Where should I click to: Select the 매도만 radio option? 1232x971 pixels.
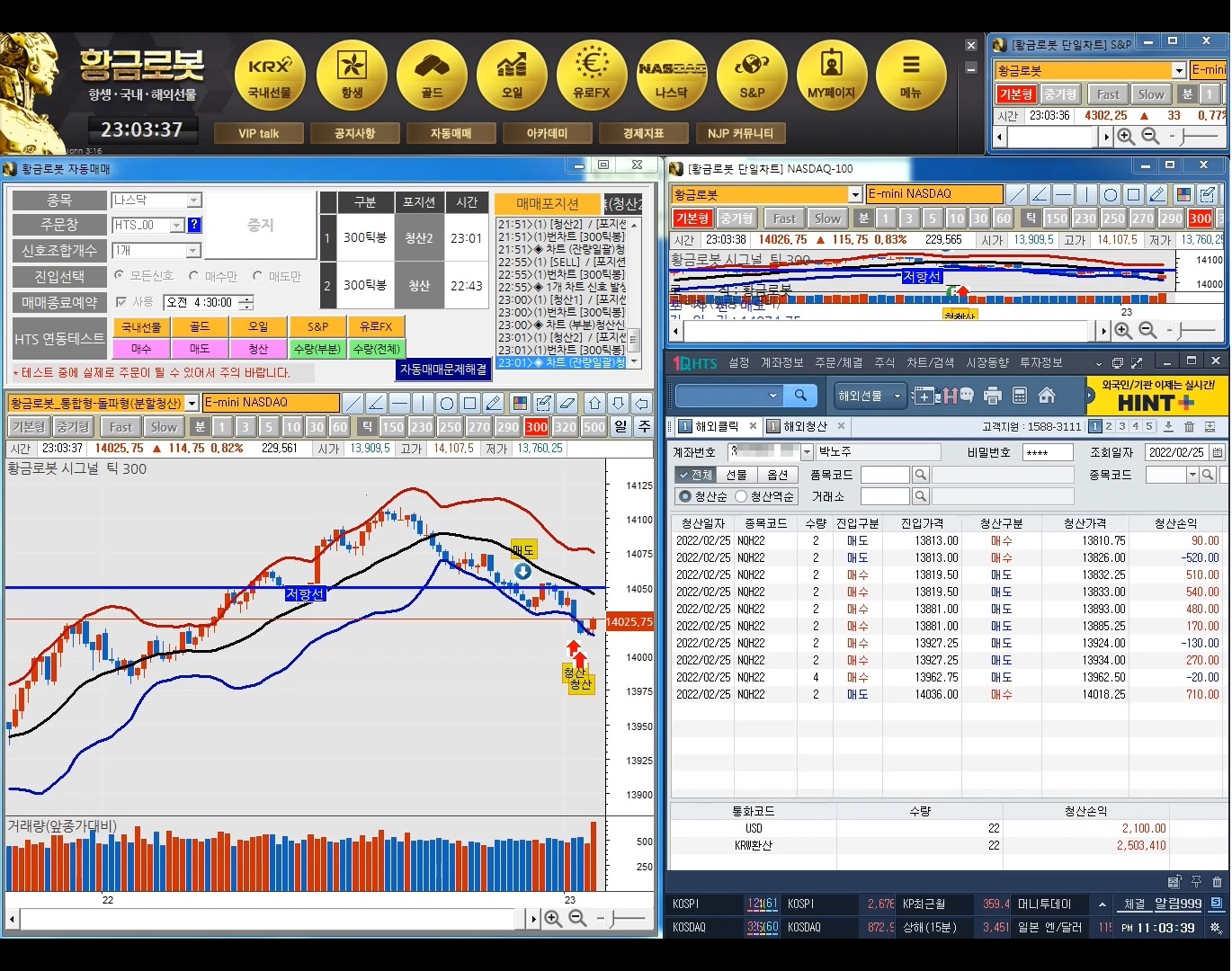click(258, 276)
